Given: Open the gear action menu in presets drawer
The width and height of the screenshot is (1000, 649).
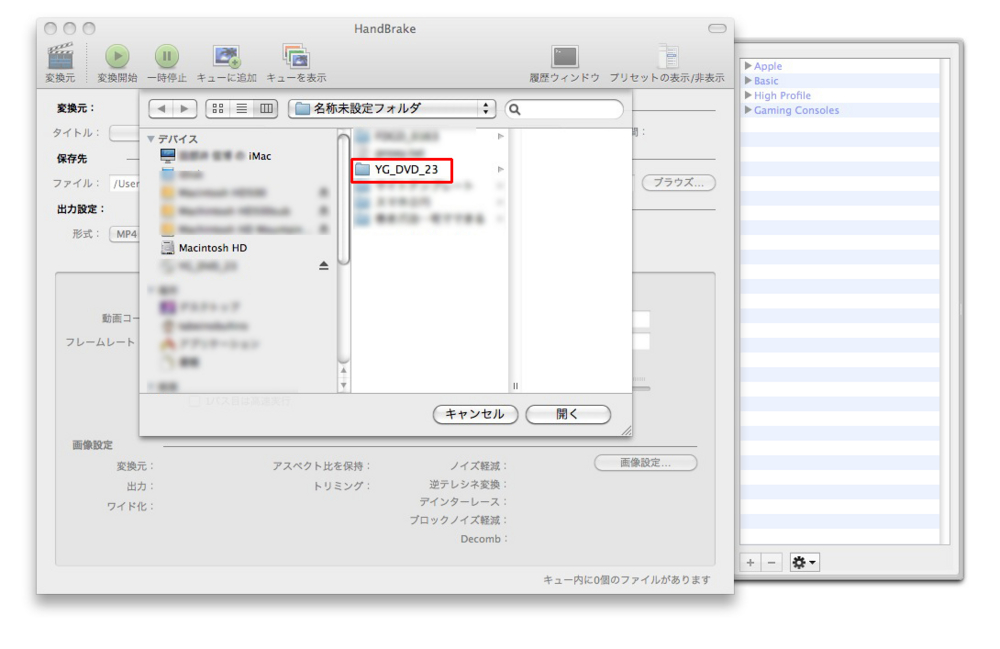Looking at the screenshot, I should click(804, 562).
